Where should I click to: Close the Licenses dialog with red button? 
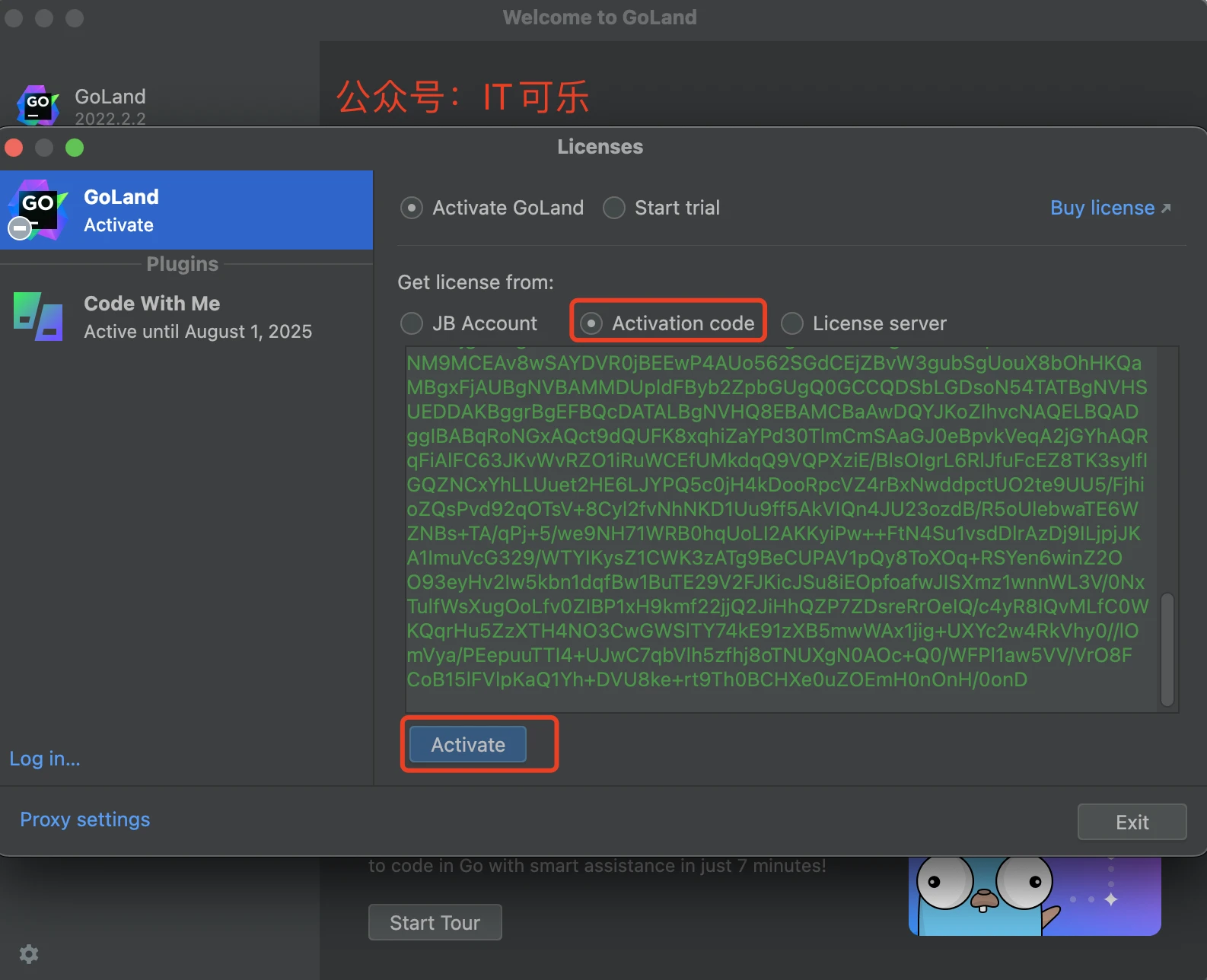(14, 148)
